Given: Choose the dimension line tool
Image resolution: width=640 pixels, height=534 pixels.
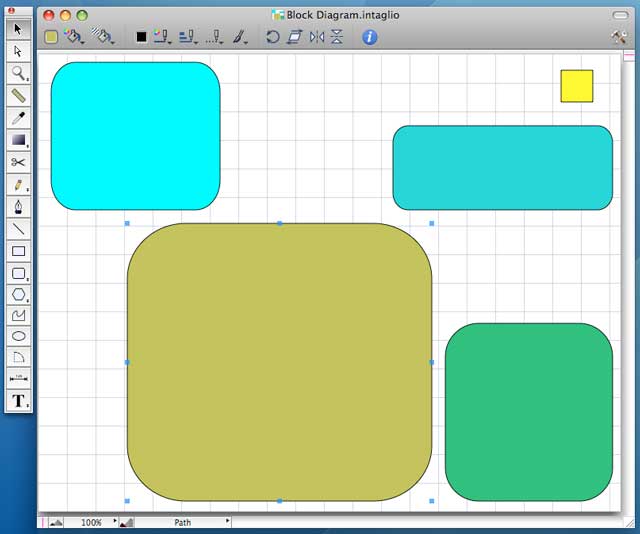Looking at the screenshot, I should (x=18, y=378).
